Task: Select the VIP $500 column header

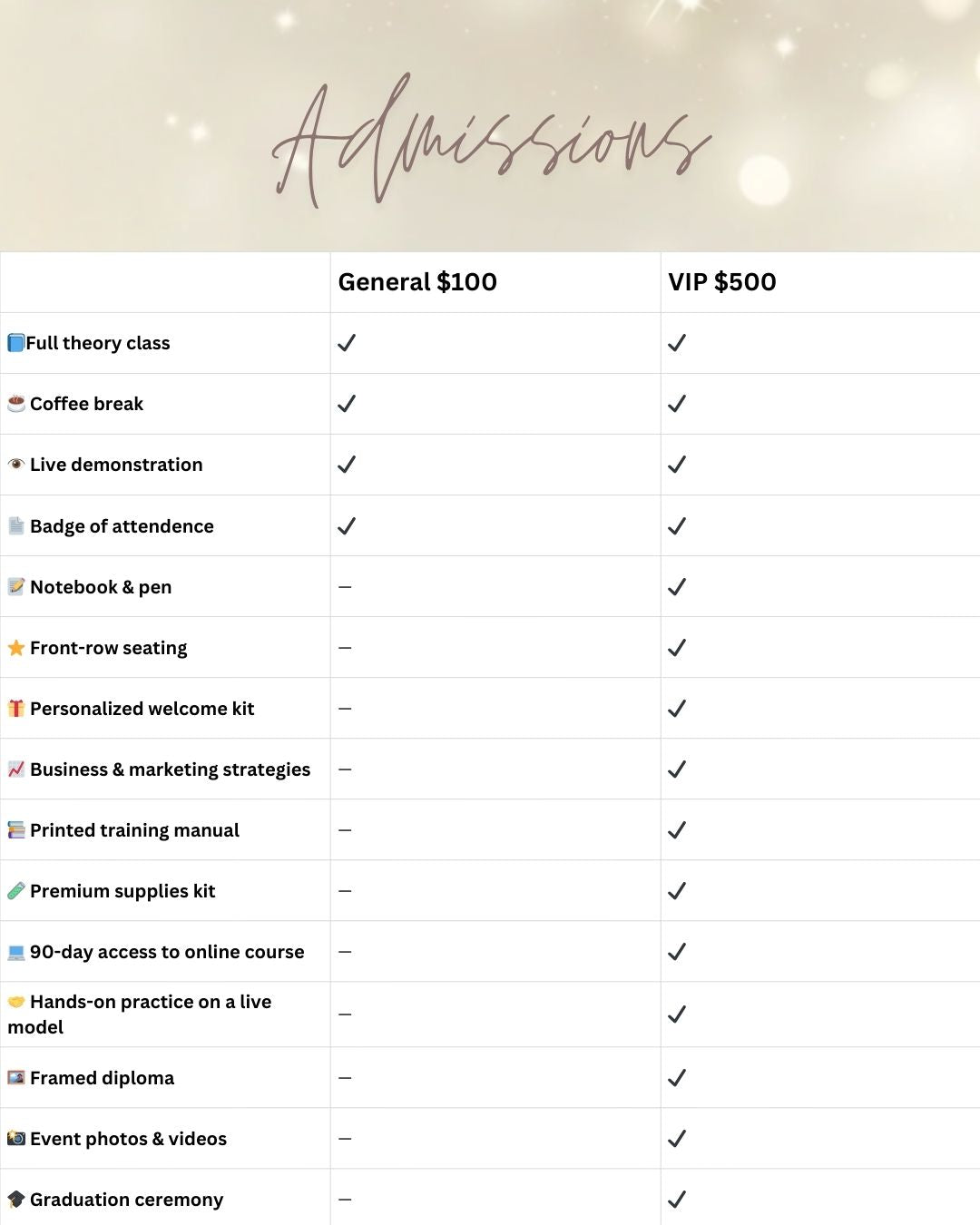Action: 722,282
